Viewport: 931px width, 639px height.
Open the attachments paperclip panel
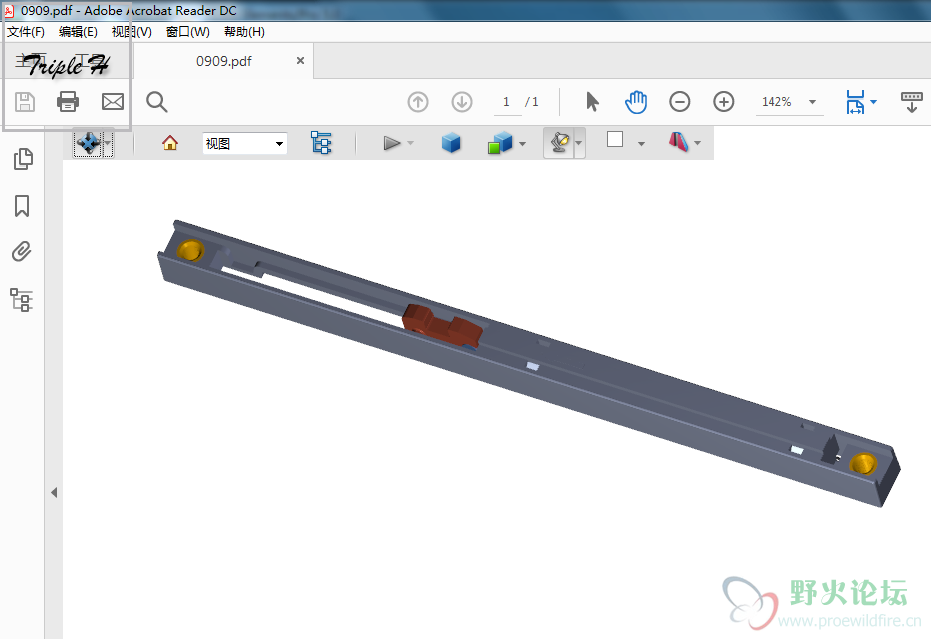(x=22, y=252)
